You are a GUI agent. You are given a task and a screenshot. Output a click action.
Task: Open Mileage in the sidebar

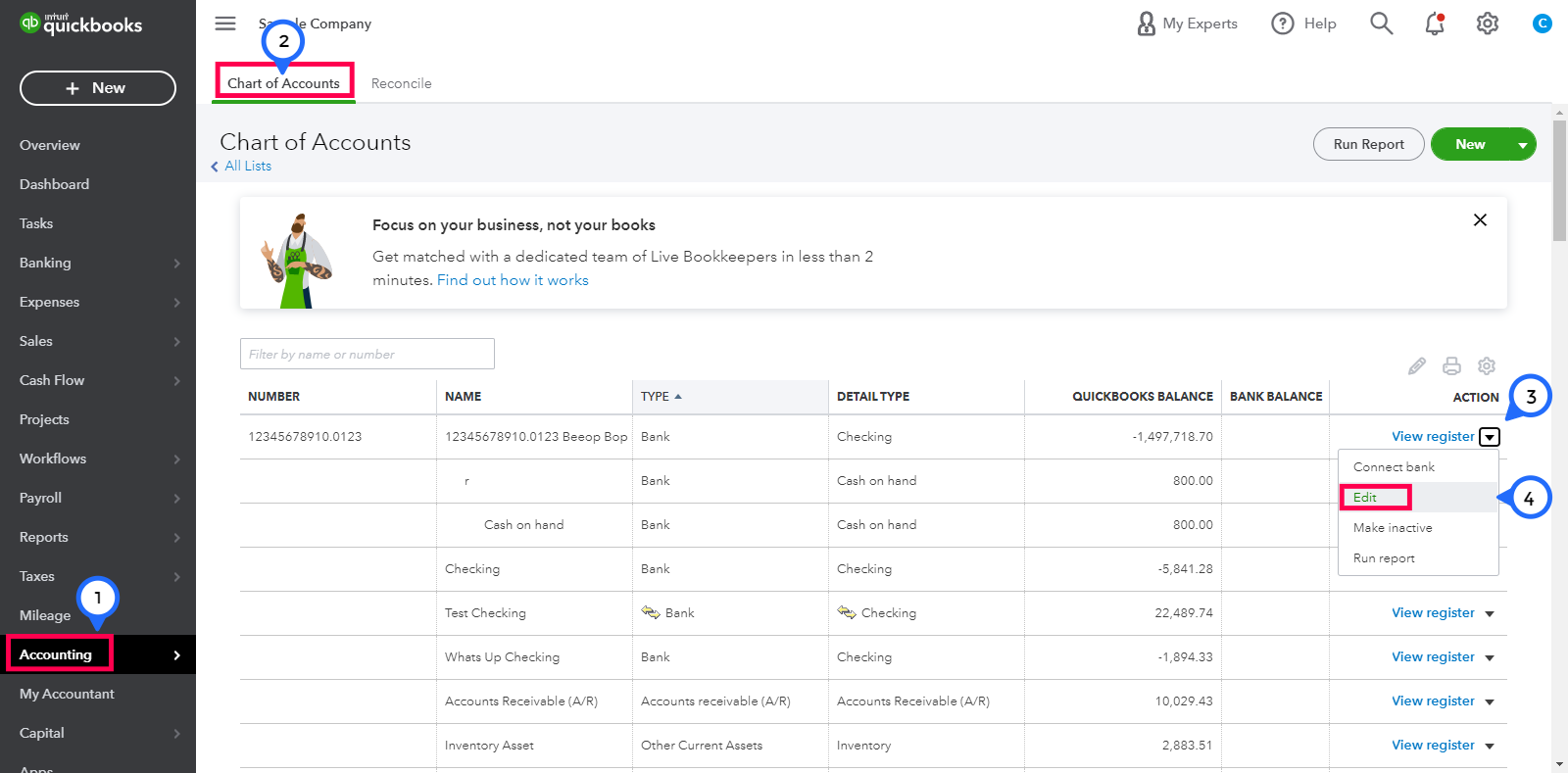click(x=98, y=615)
